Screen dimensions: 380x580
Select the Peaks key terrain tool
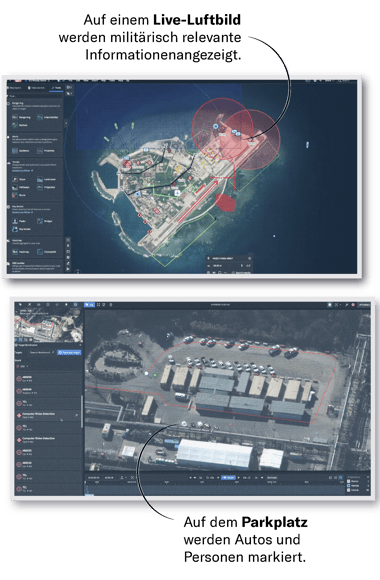[x=19, y=221]
